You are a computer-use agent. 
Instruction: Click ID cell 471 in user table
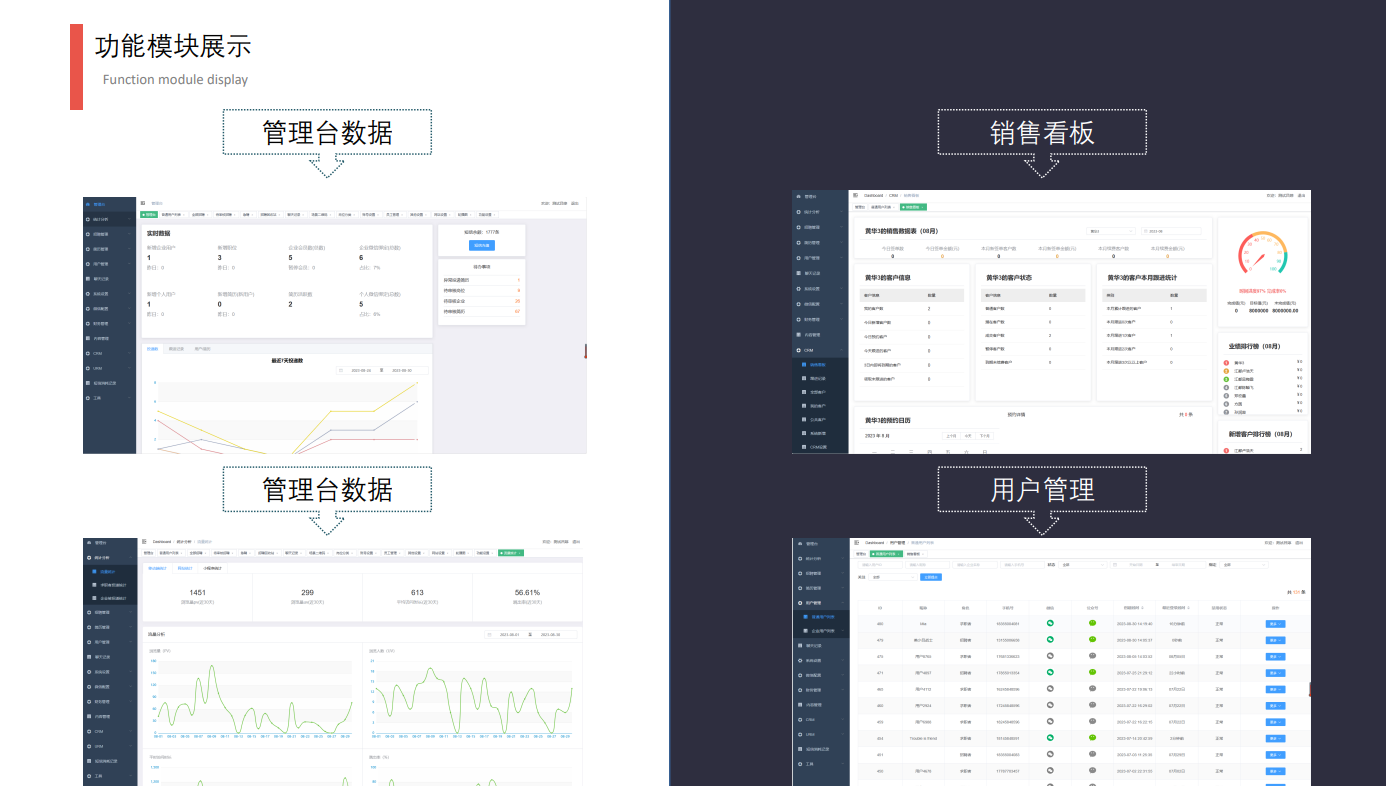coord(880,673)
